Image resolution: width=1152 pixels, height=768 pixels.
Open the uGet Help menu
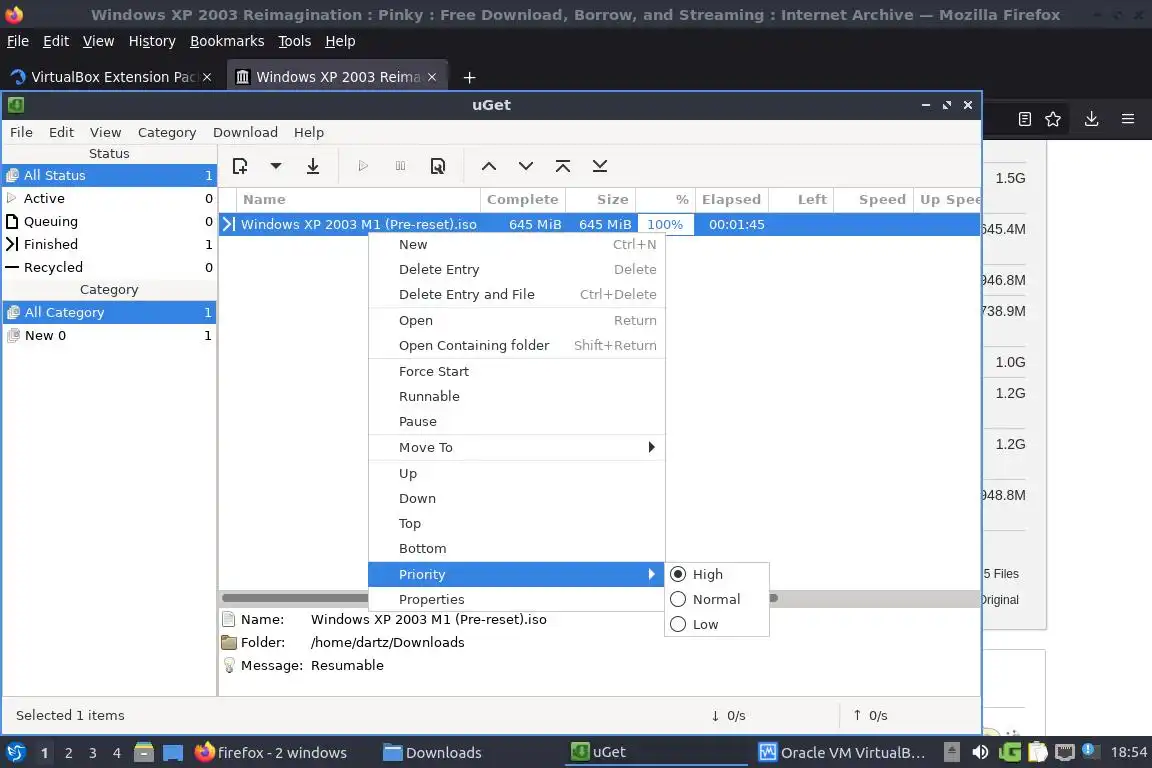point(309,132)
